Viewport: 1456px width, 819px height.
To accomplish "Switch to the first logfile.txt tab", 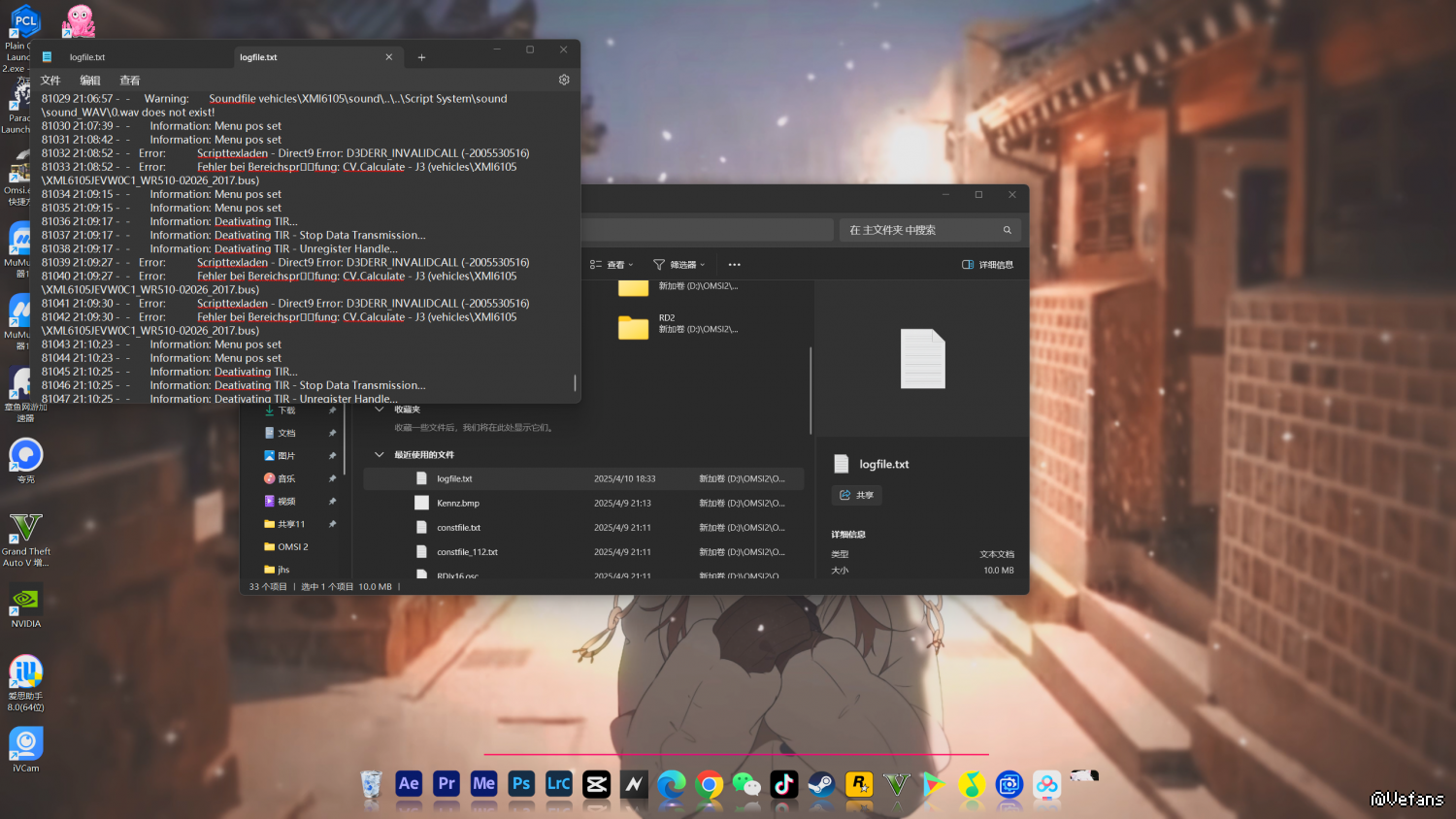I will point(87,57).
